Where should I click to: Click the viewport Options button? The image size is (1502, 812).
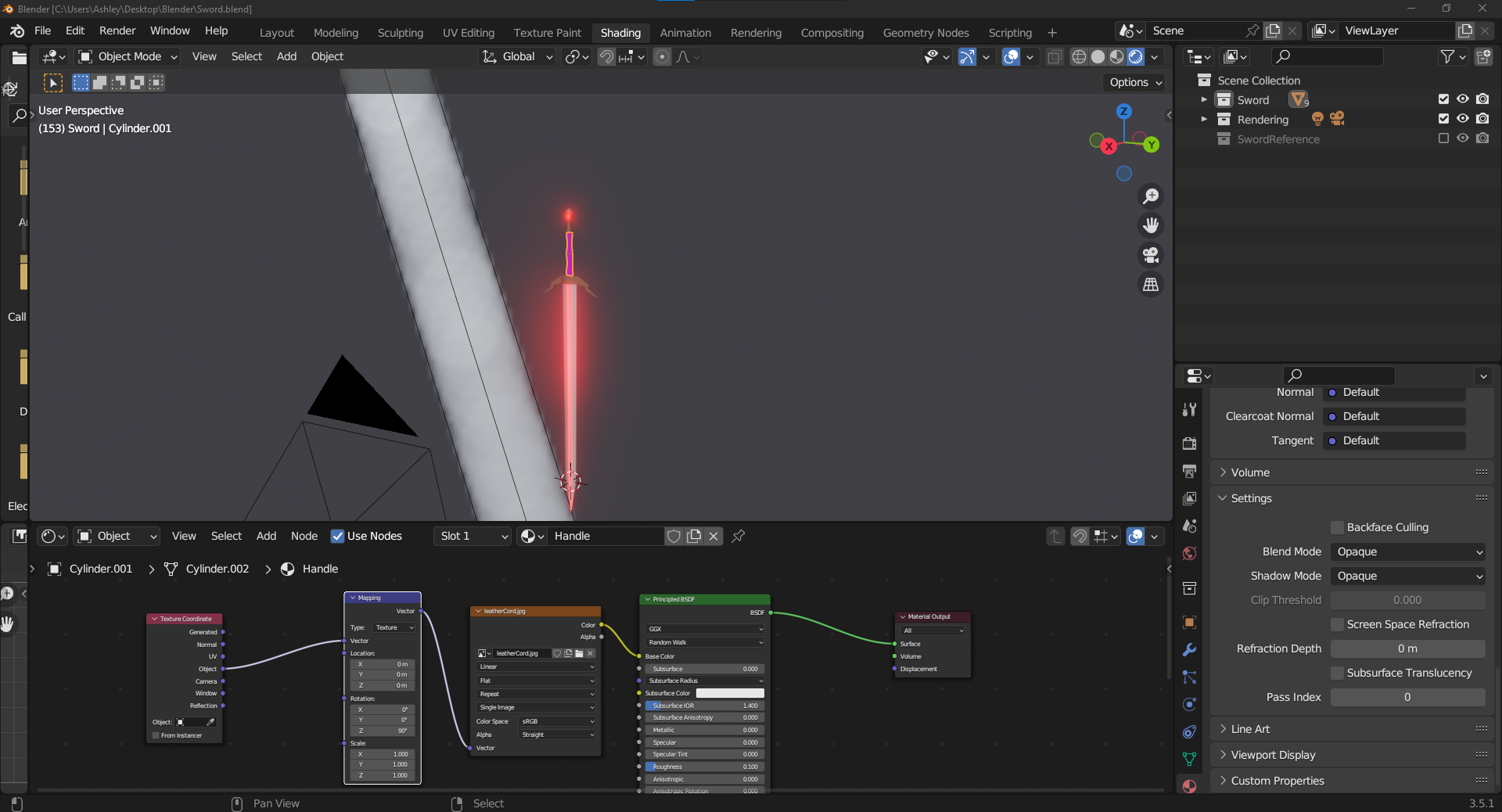(x=1136, y=82)
